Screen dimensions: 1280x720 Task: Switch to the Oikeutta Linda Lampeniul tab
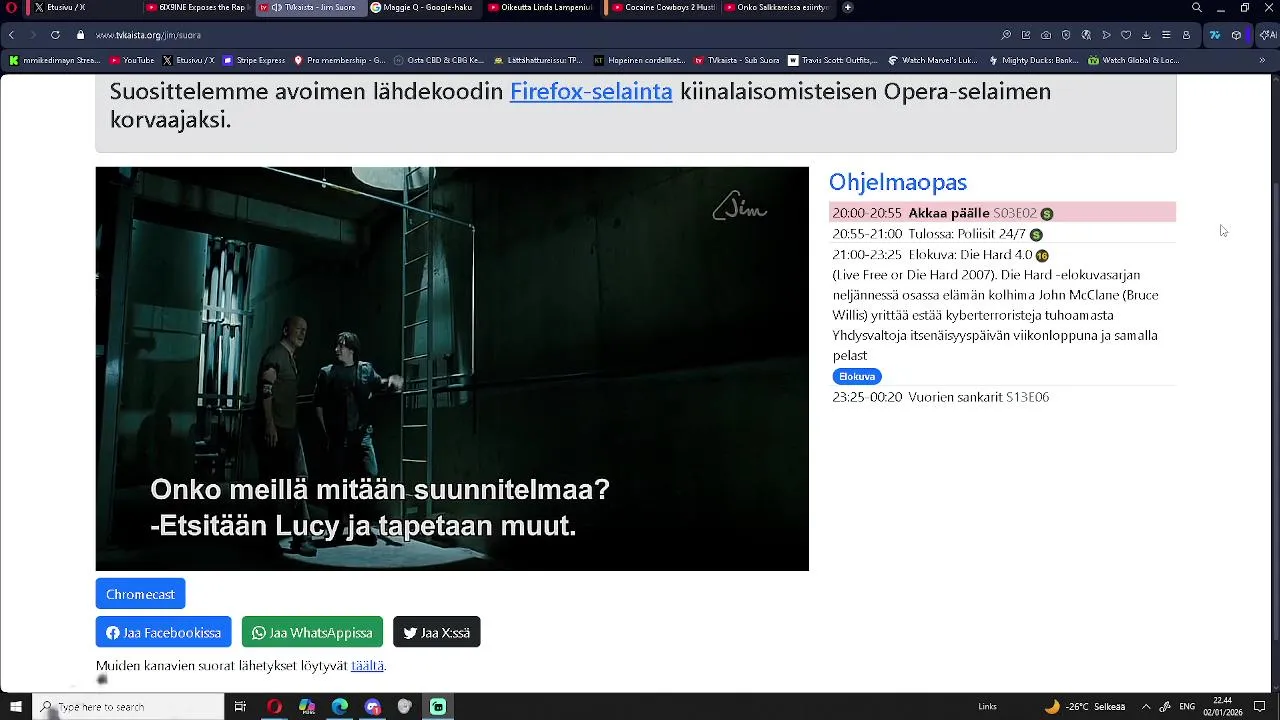[540, 7]
